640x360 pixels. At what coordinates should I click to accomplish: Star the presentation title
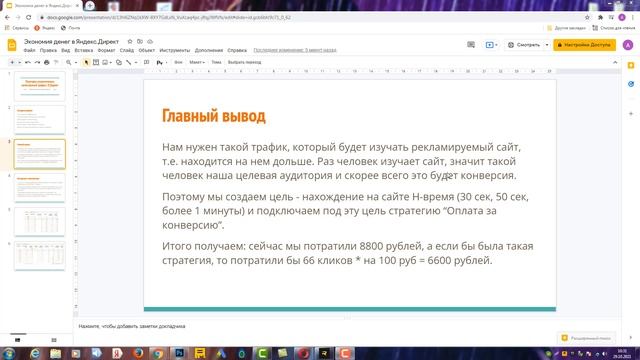130,42
